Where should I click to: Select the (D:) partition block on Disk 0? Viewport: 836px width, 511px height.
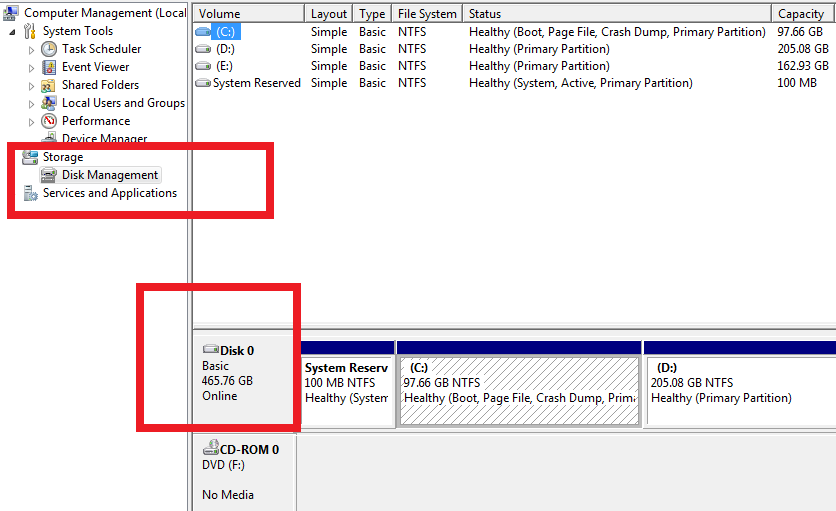pyautogui.click(x=740, y=385)
